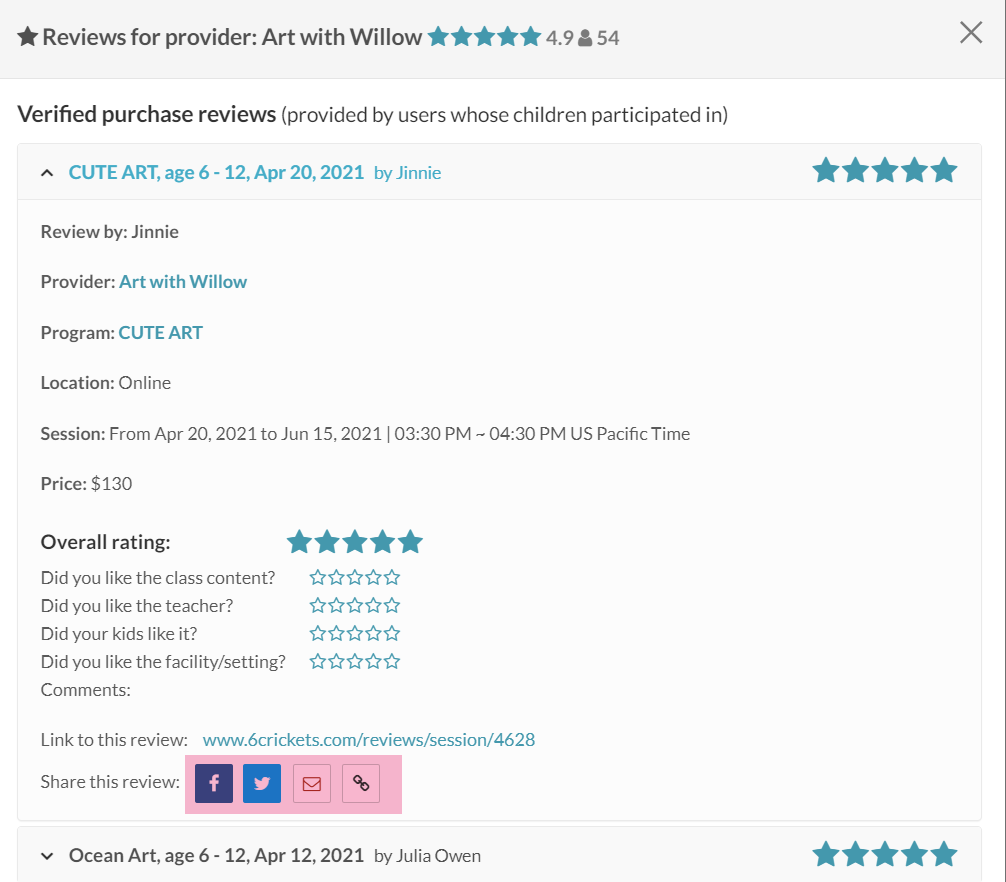The image size is (1006, 882).
Task: Rate stars for teacher question
Action: coord(354,606)
